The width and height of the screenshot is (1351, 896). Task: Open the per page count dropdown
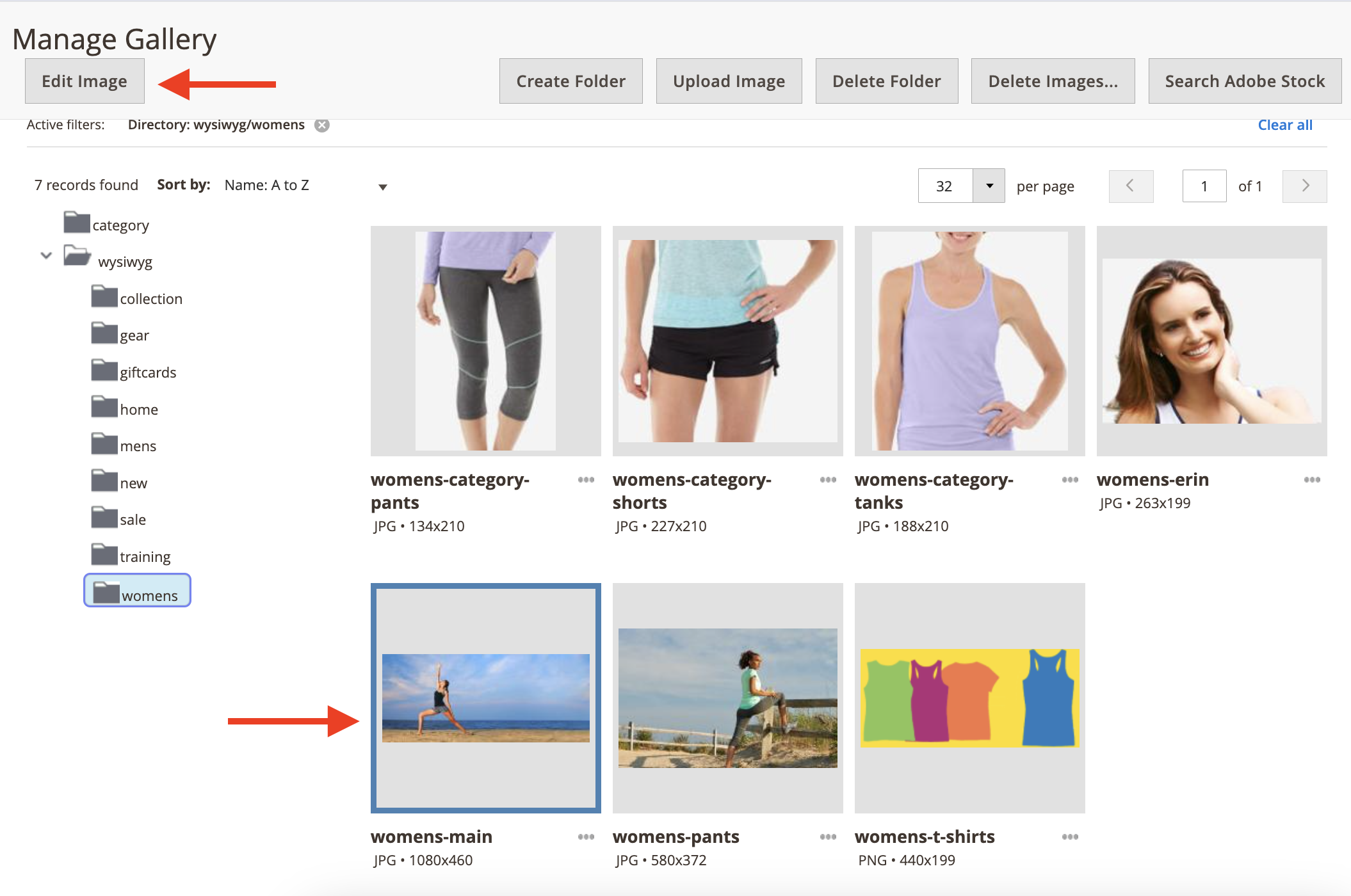pyautogui.click(x=989, y=186)
